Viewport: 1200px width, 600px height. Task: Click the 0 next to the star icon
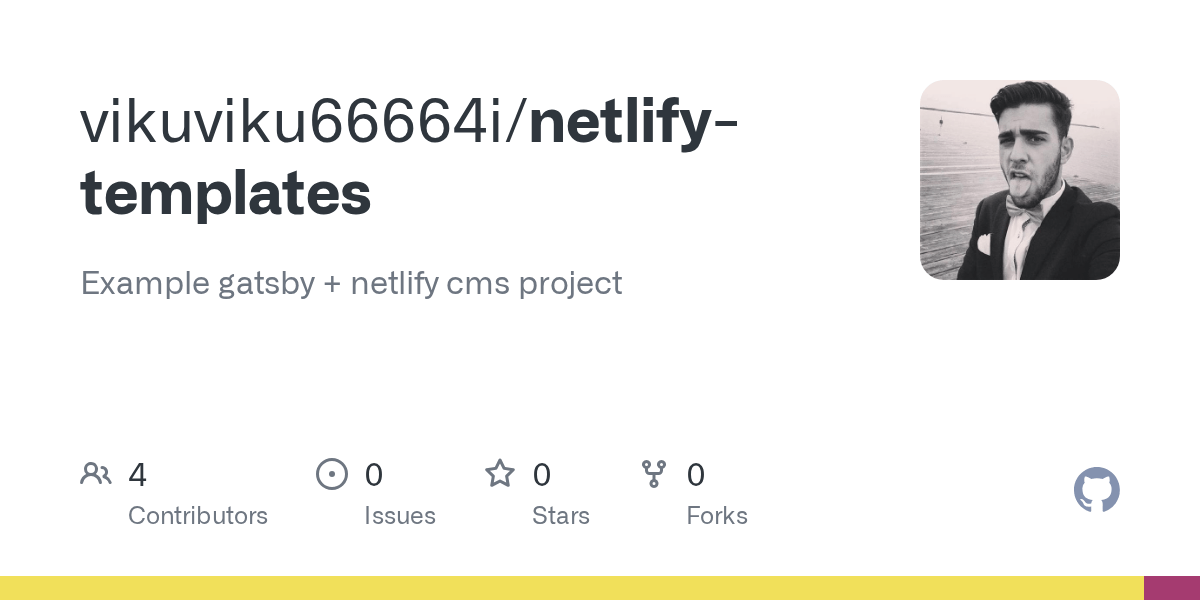tap(541, 474)
